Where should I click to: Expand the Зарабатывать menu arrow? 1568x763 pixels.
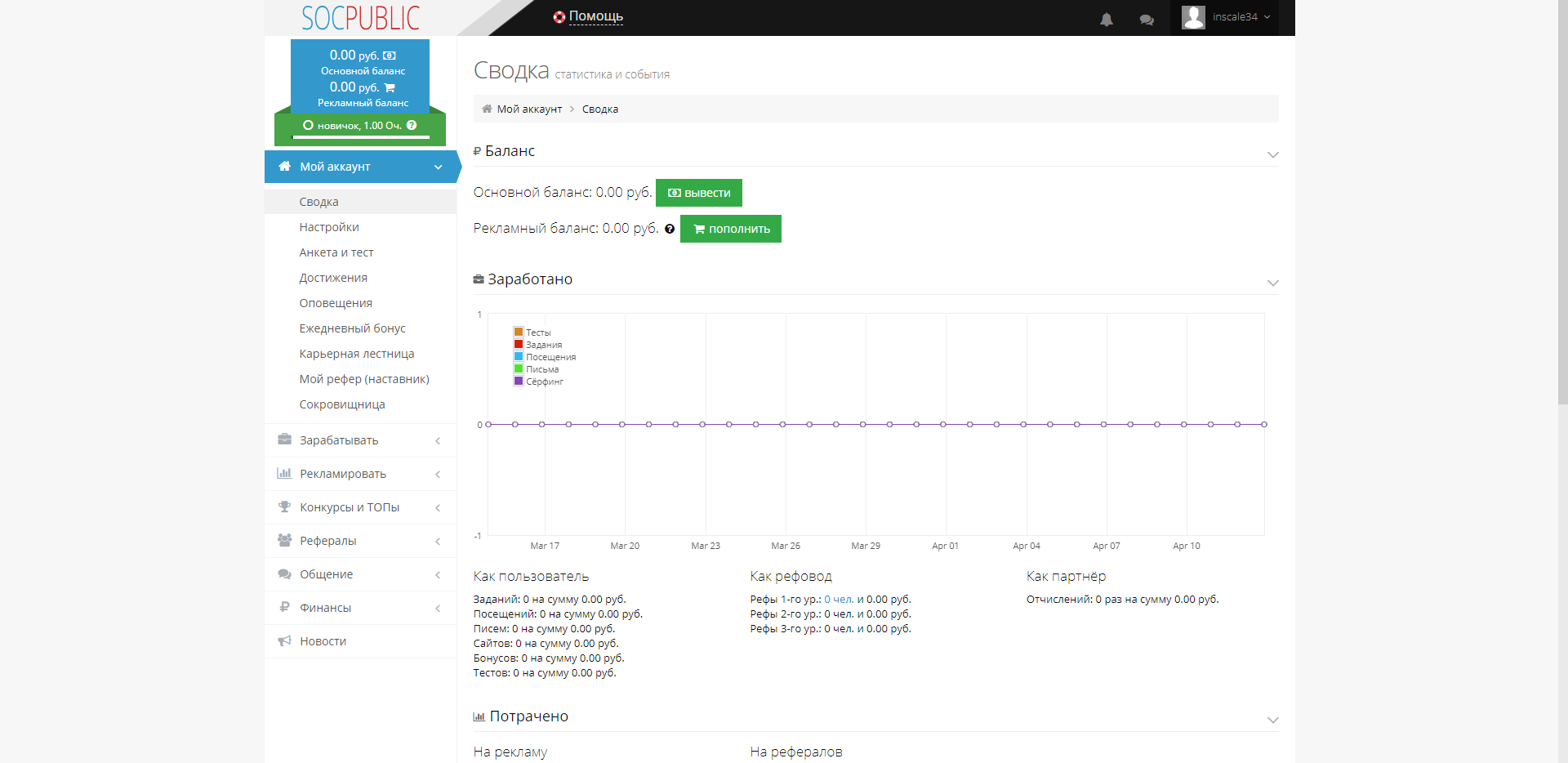(x=438, y=440)
